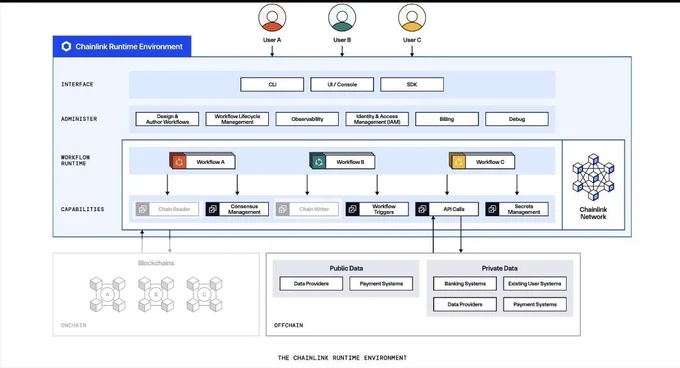Click the Public Data heading
680x368 pixels.
coord(346,268)
